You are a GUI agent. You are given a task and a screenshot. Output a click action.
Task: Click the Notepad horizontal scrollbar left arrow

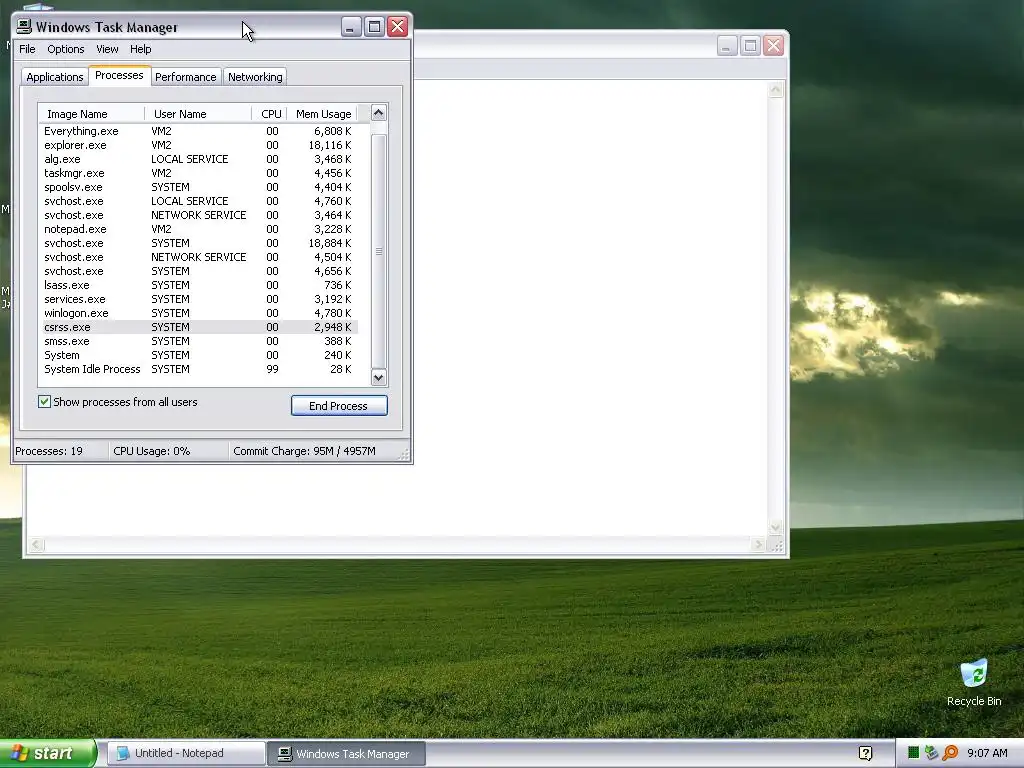click(37, 545)
